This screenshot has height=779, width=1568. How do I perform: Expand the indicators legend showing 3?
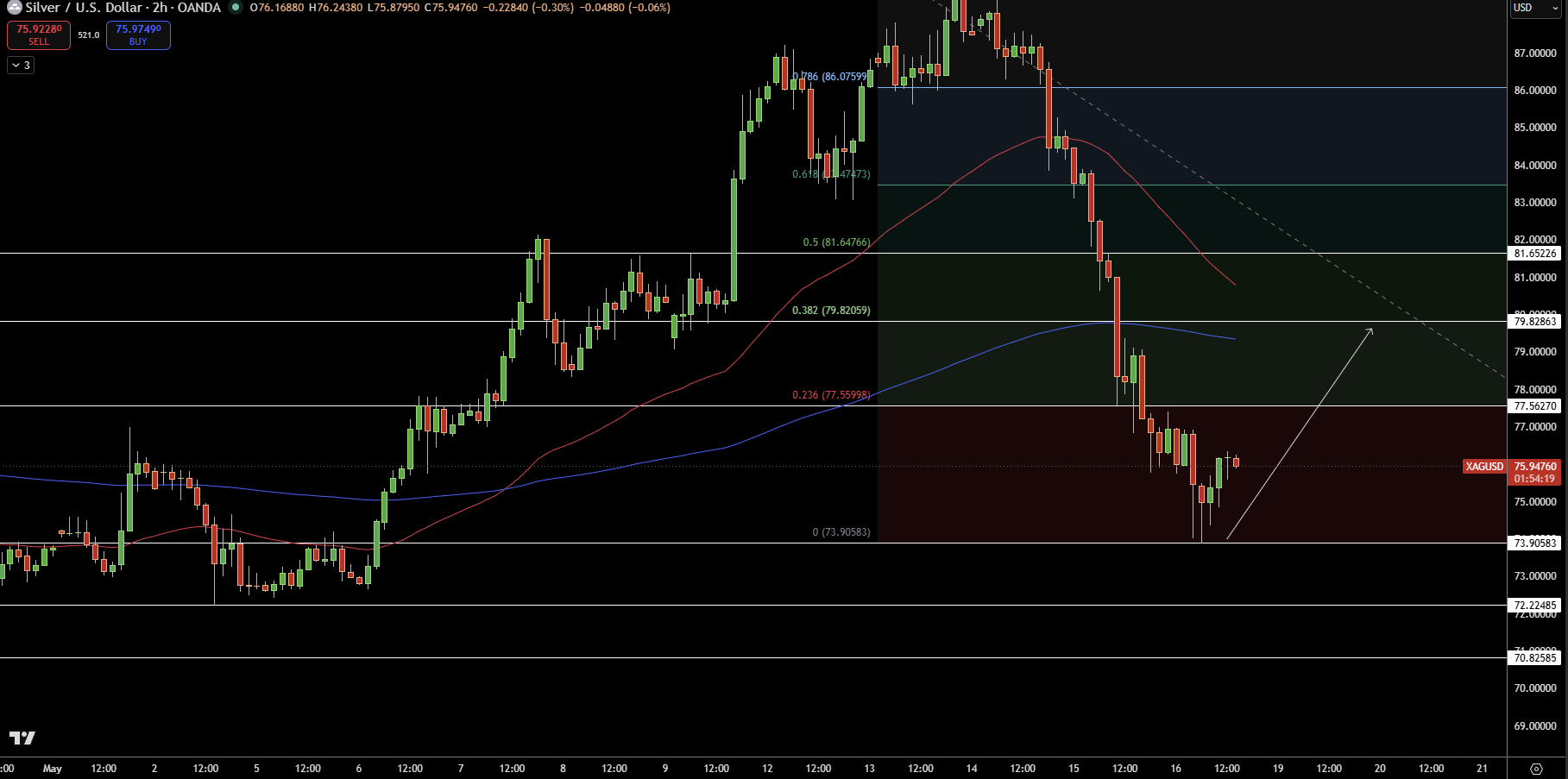click(x=21, y=65)
